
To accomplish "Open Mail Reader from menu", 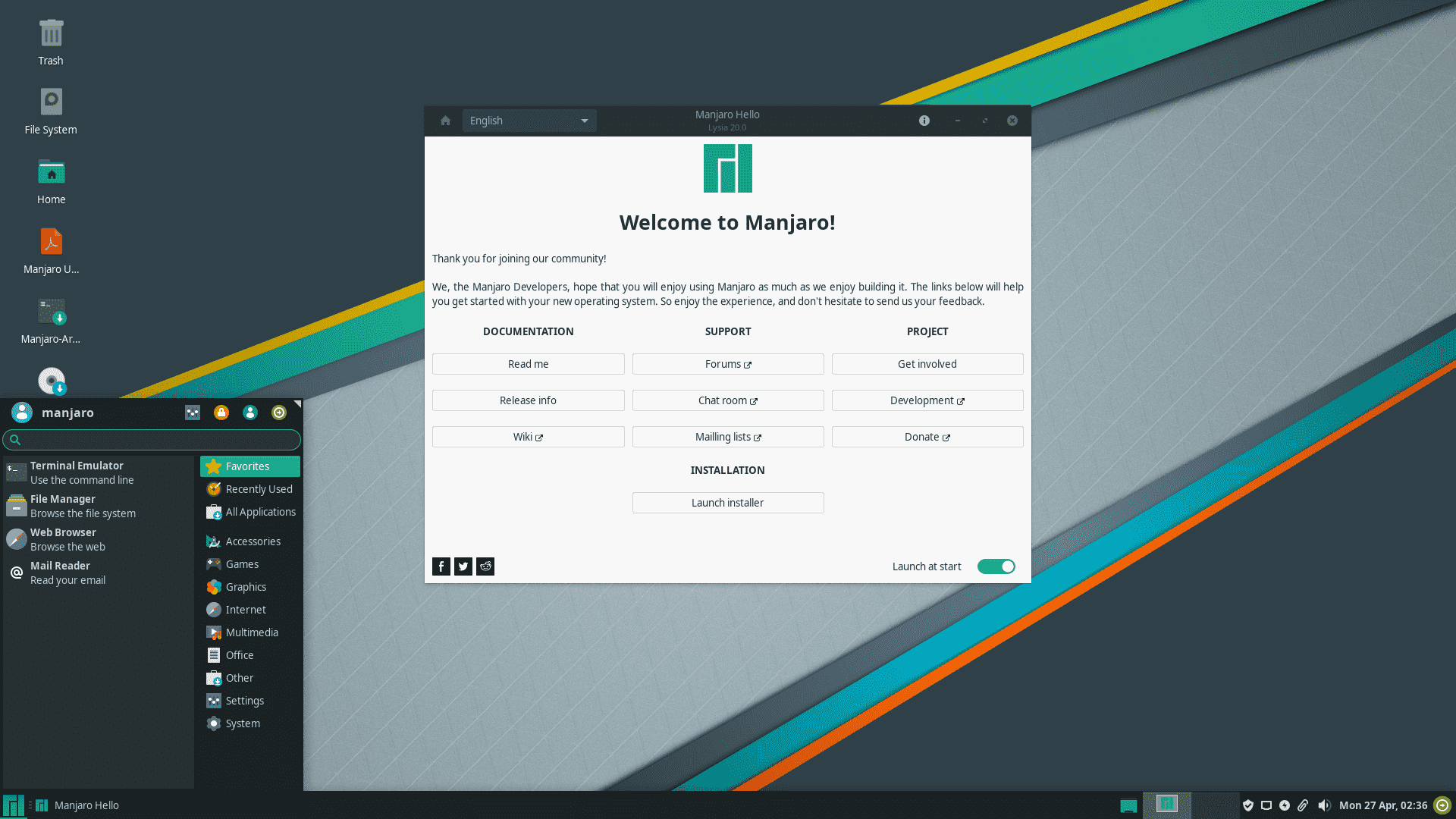I will pos(60,572).
